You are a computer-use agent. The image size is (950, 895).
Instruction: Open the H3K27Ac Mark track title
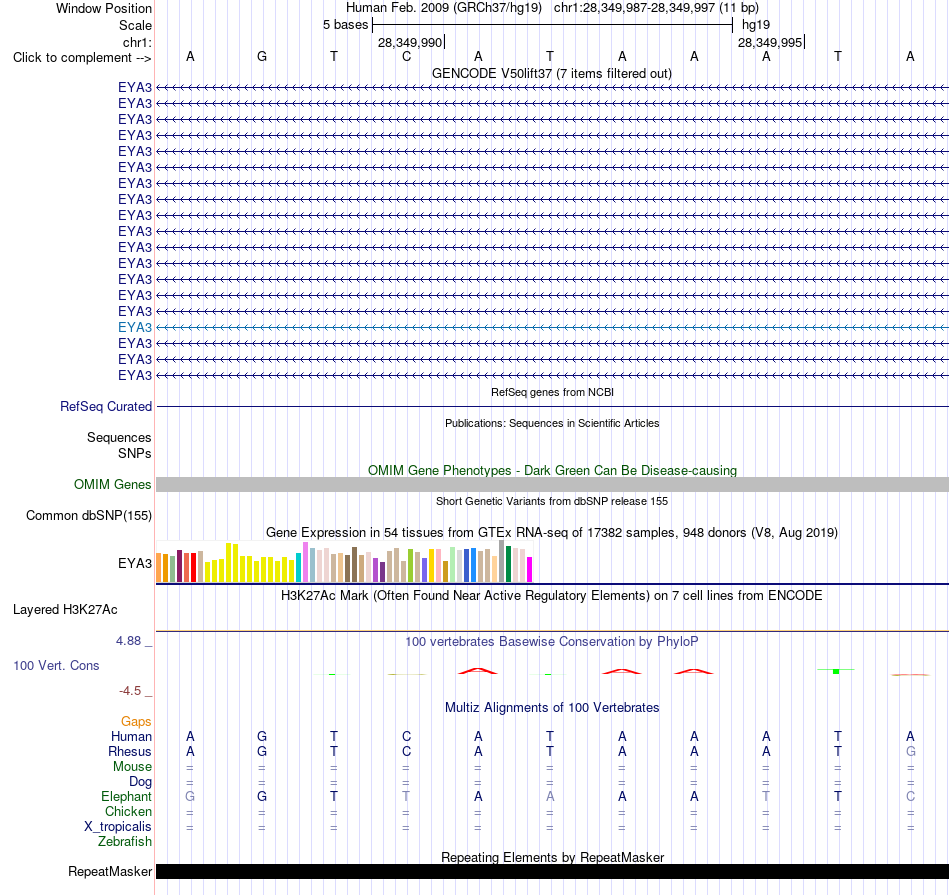(551, 596)
